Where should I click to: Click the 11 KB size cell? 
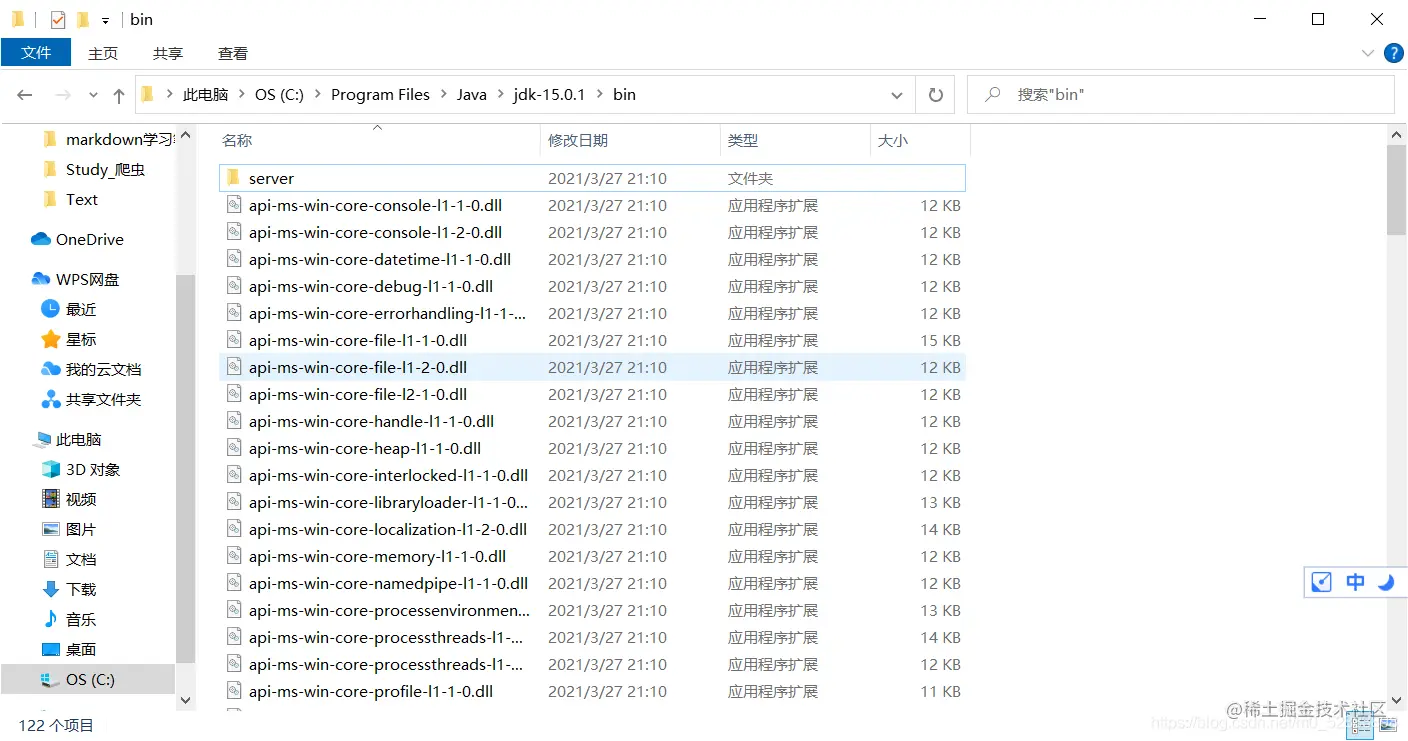pyautogui.click(x=940, y=691)
